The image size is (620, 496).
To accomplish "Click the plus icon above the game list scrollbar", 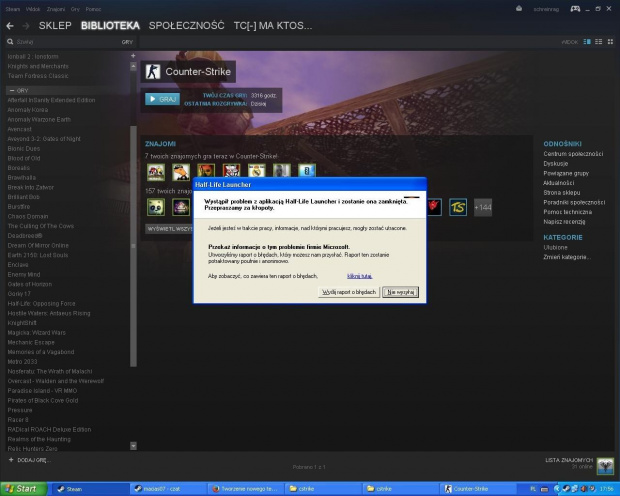I will (133, 56).
